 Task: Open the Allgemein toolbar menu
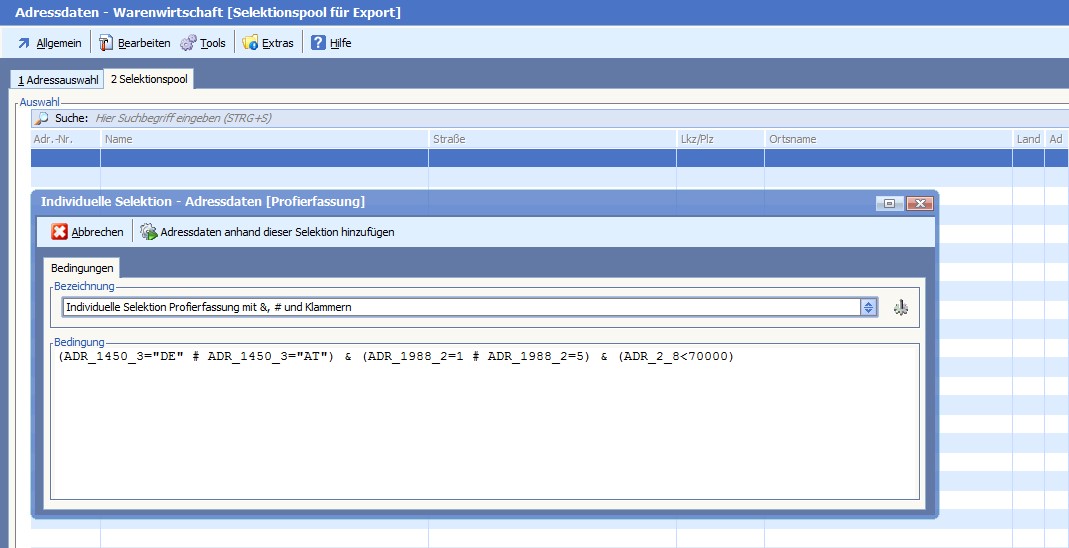tap(49, 43)
